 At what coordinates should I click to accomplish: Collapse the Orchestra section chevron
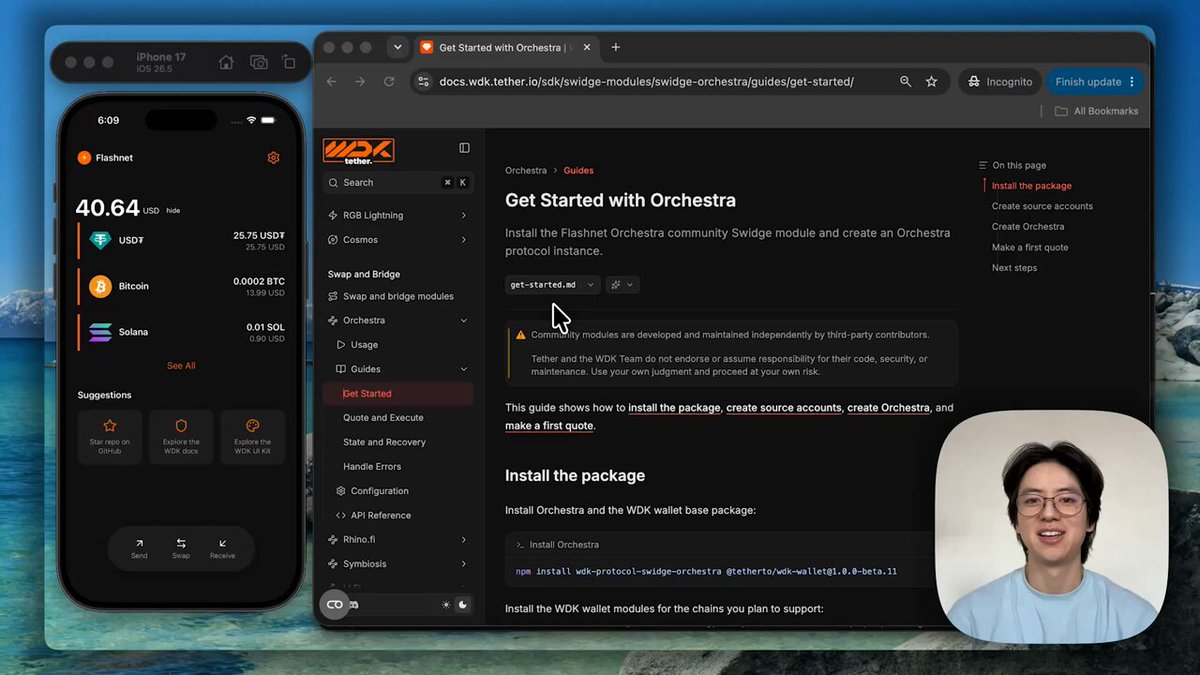point(464,321)
